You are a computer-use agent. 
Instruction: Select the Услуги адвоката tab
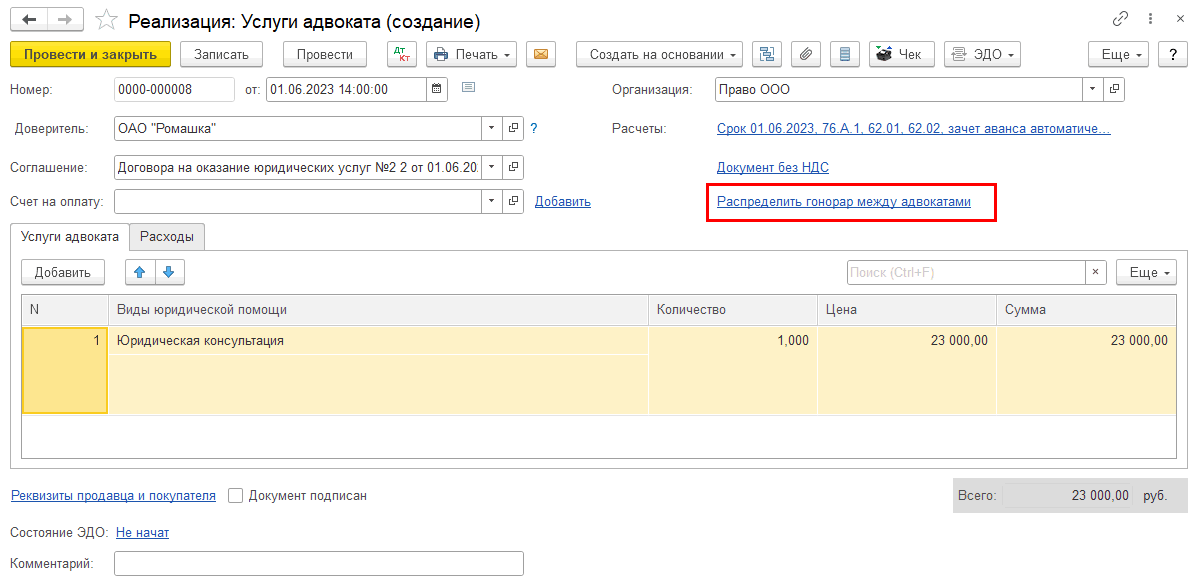coord(70,236)
